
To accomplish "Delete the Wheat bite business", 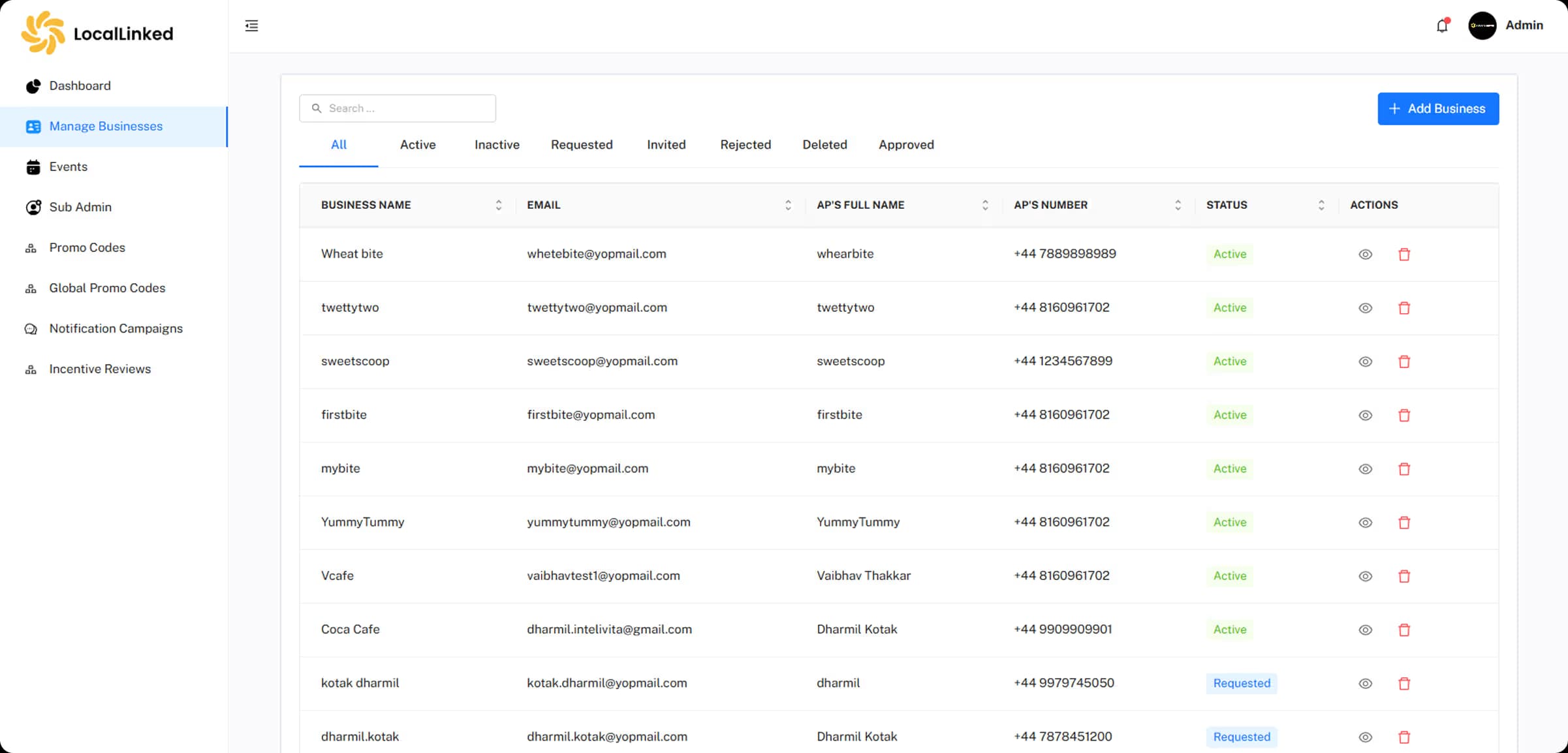I will 1404,254.
